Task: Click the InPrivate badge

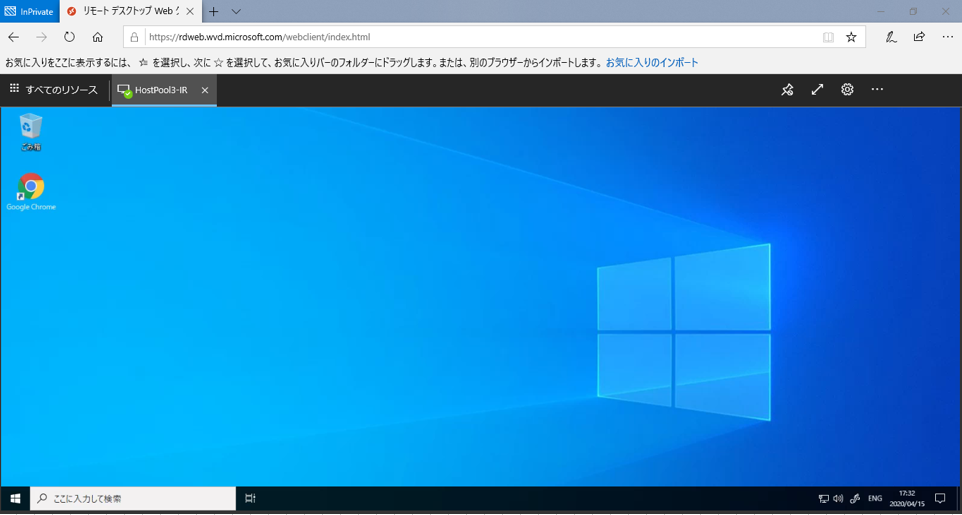Action: 29,12
